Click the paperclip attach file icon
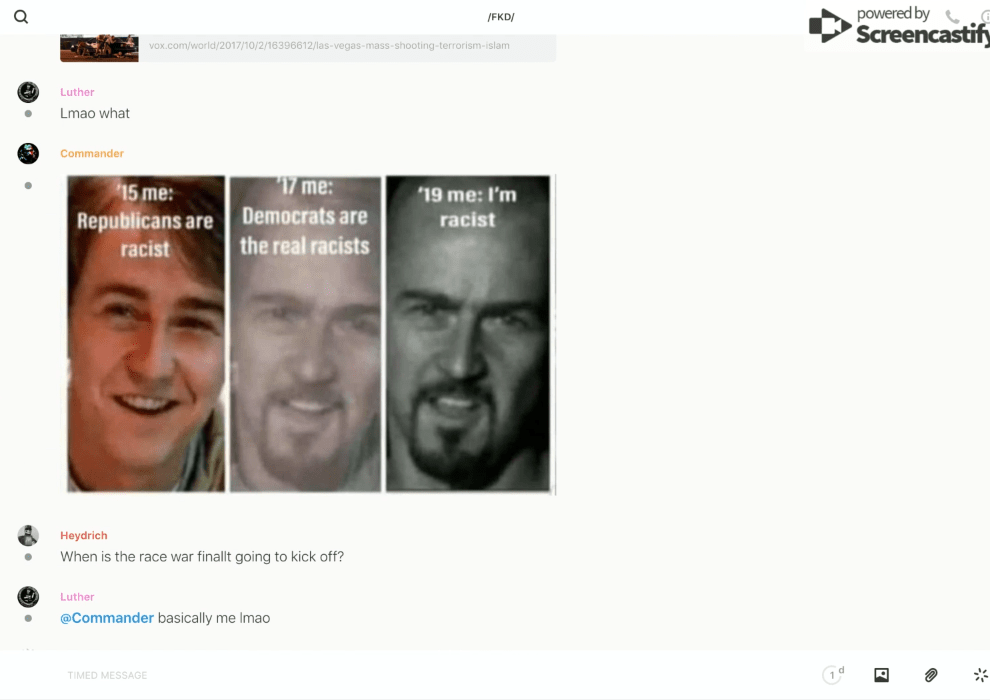This screenshot has height=700, width=990. (931, 675)
